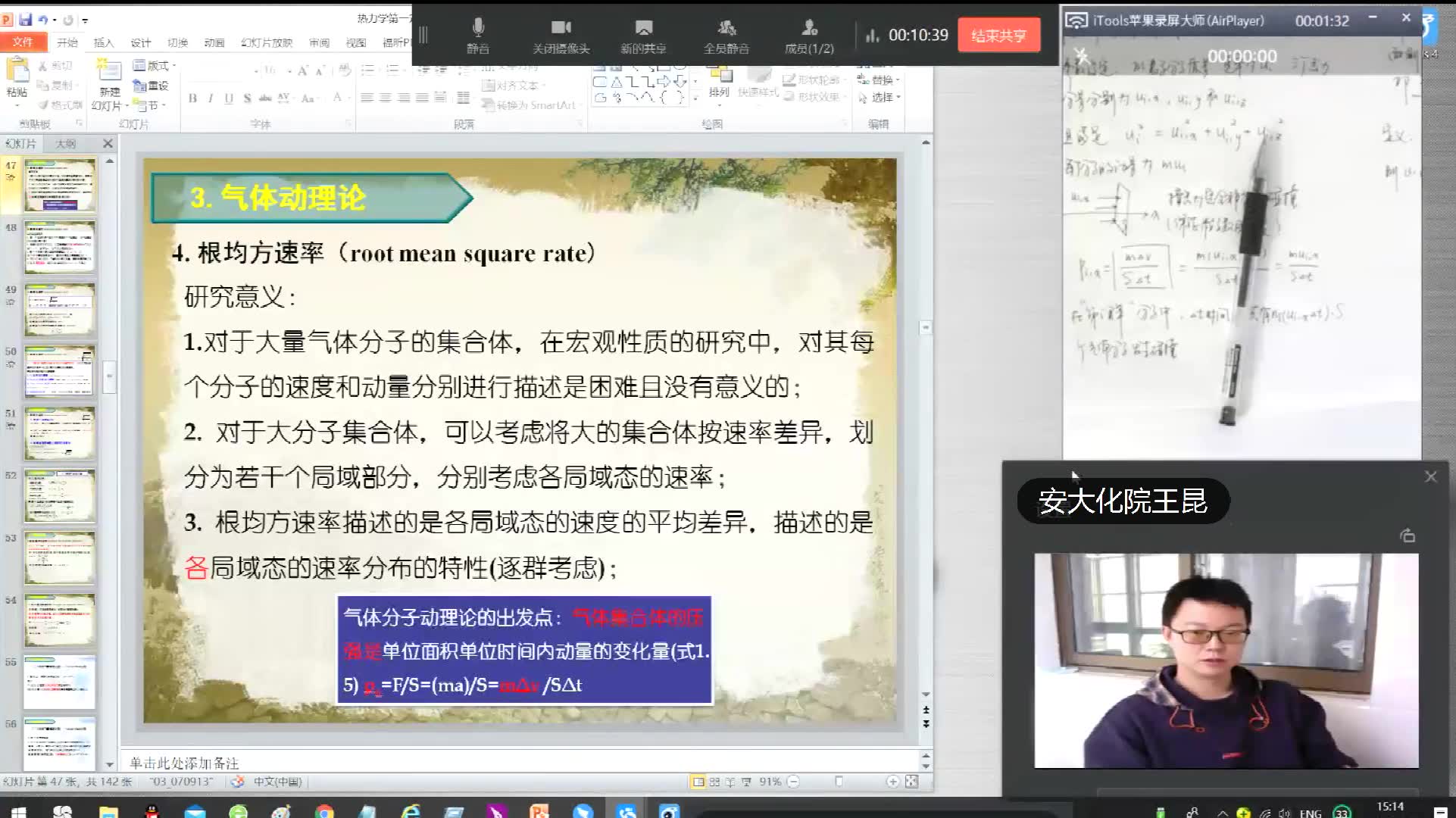
Task: Switch to normal view in status bar
Action: click(698, 782)
